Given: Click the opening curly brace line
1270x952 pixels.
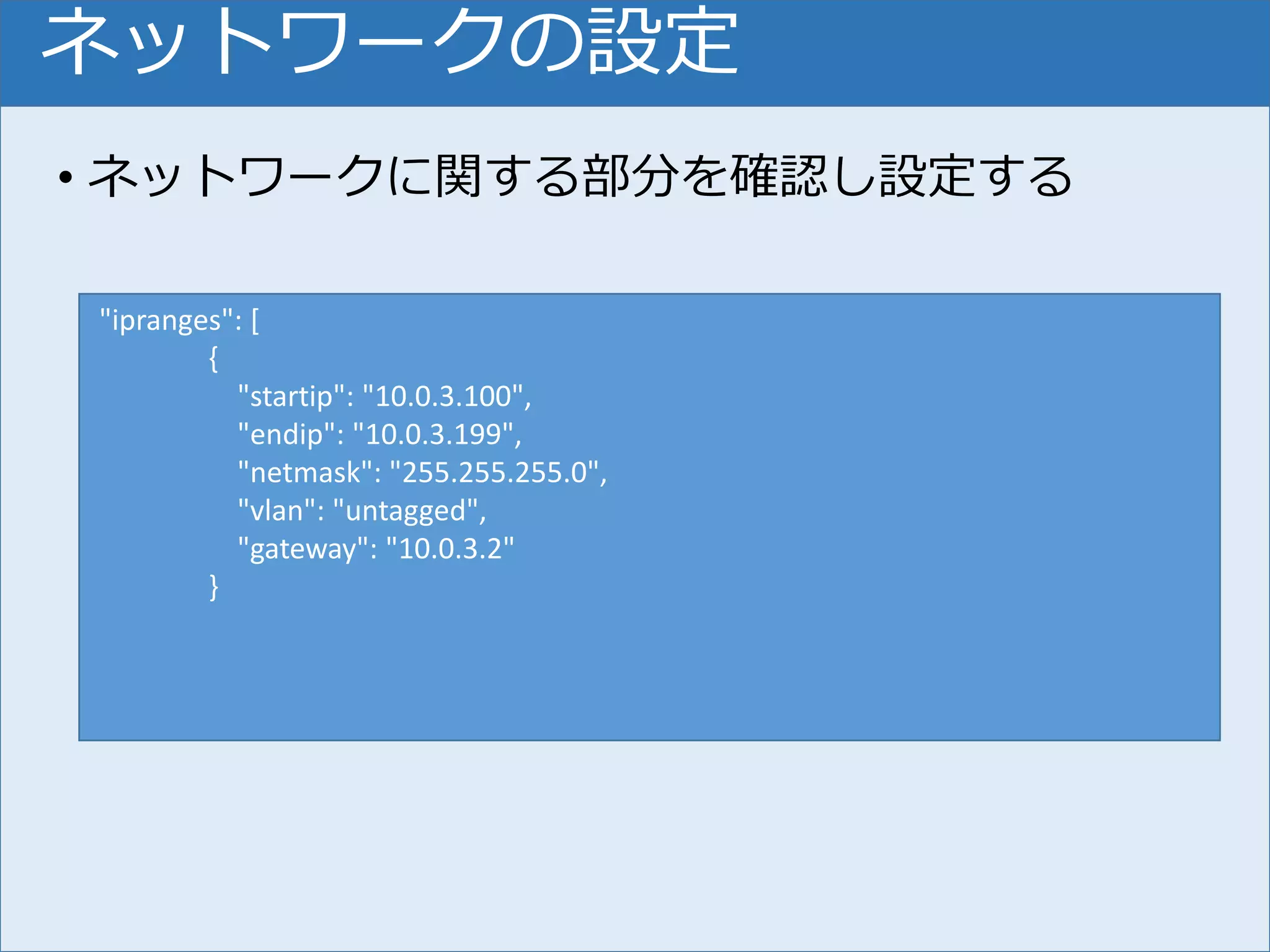Looking at the screenshot, I should click(x=213, y=359).
